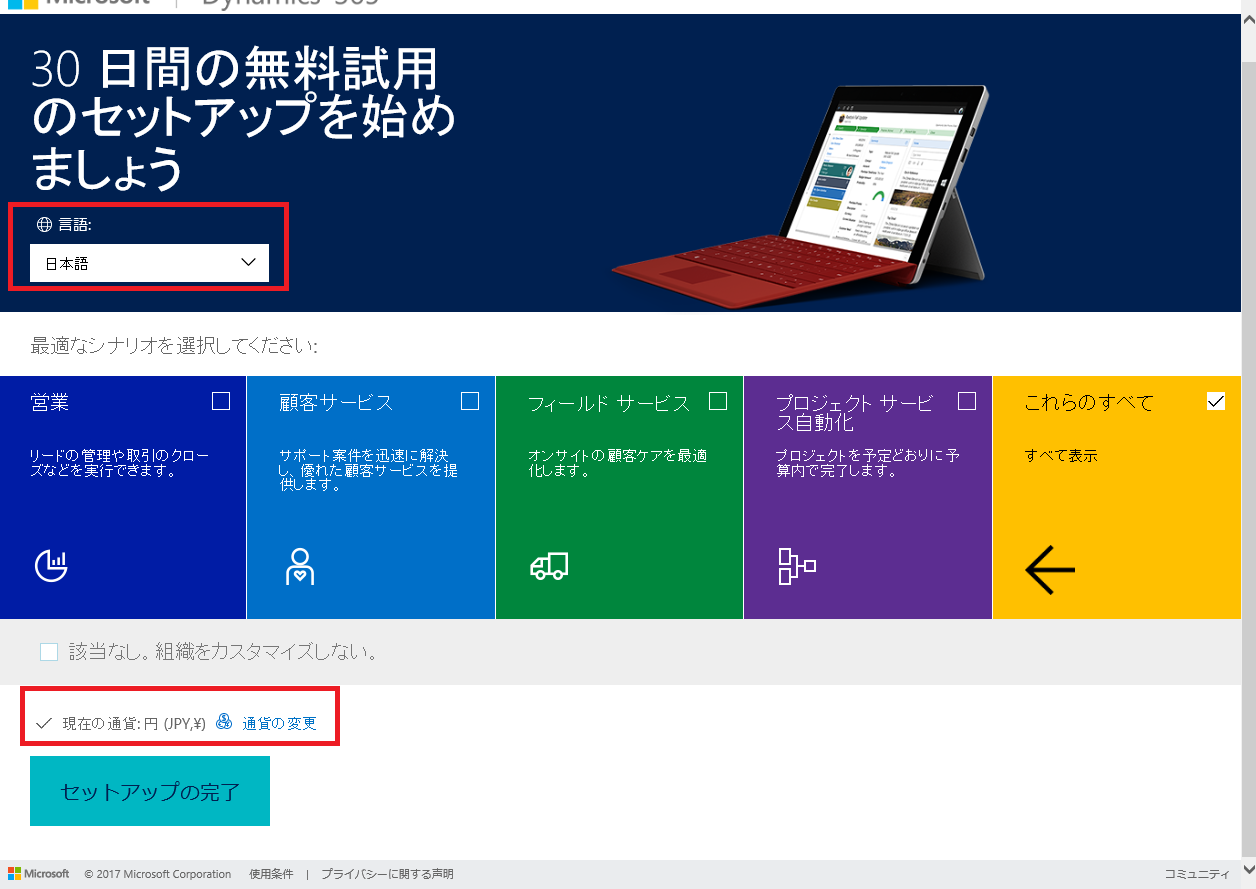
Task: Select the フィールド サービス truck icon
Action: [x=551, y=566]
